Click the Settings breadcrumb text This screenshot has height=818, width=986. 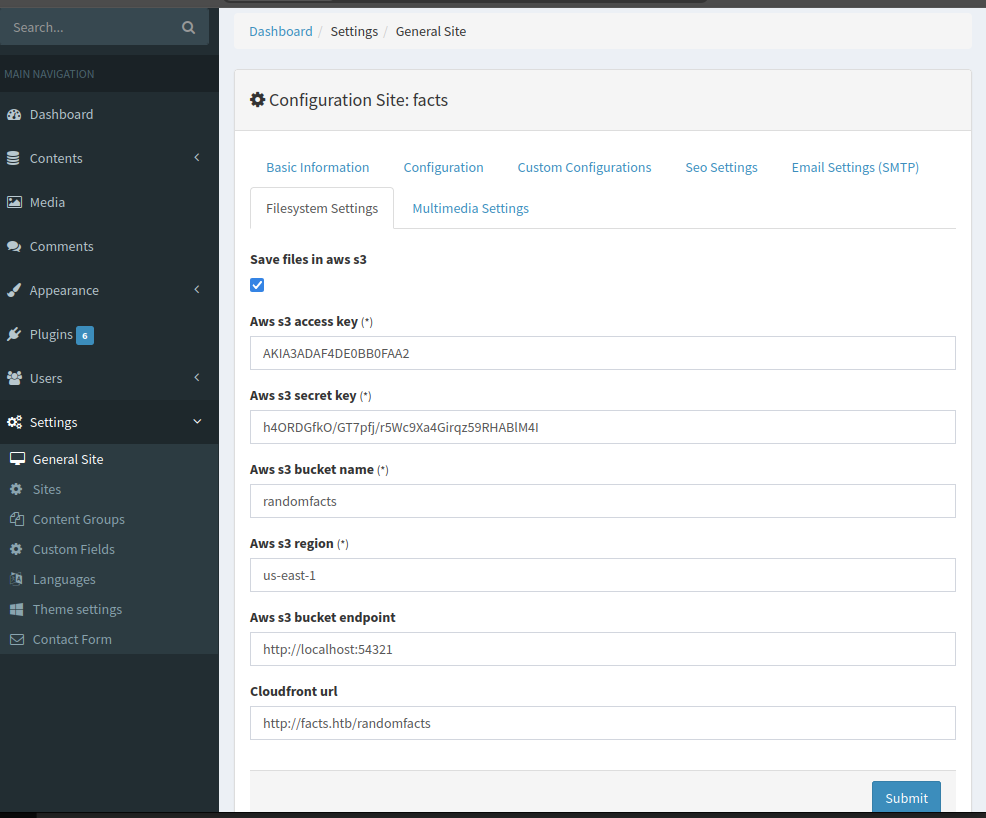pos(354,31)
